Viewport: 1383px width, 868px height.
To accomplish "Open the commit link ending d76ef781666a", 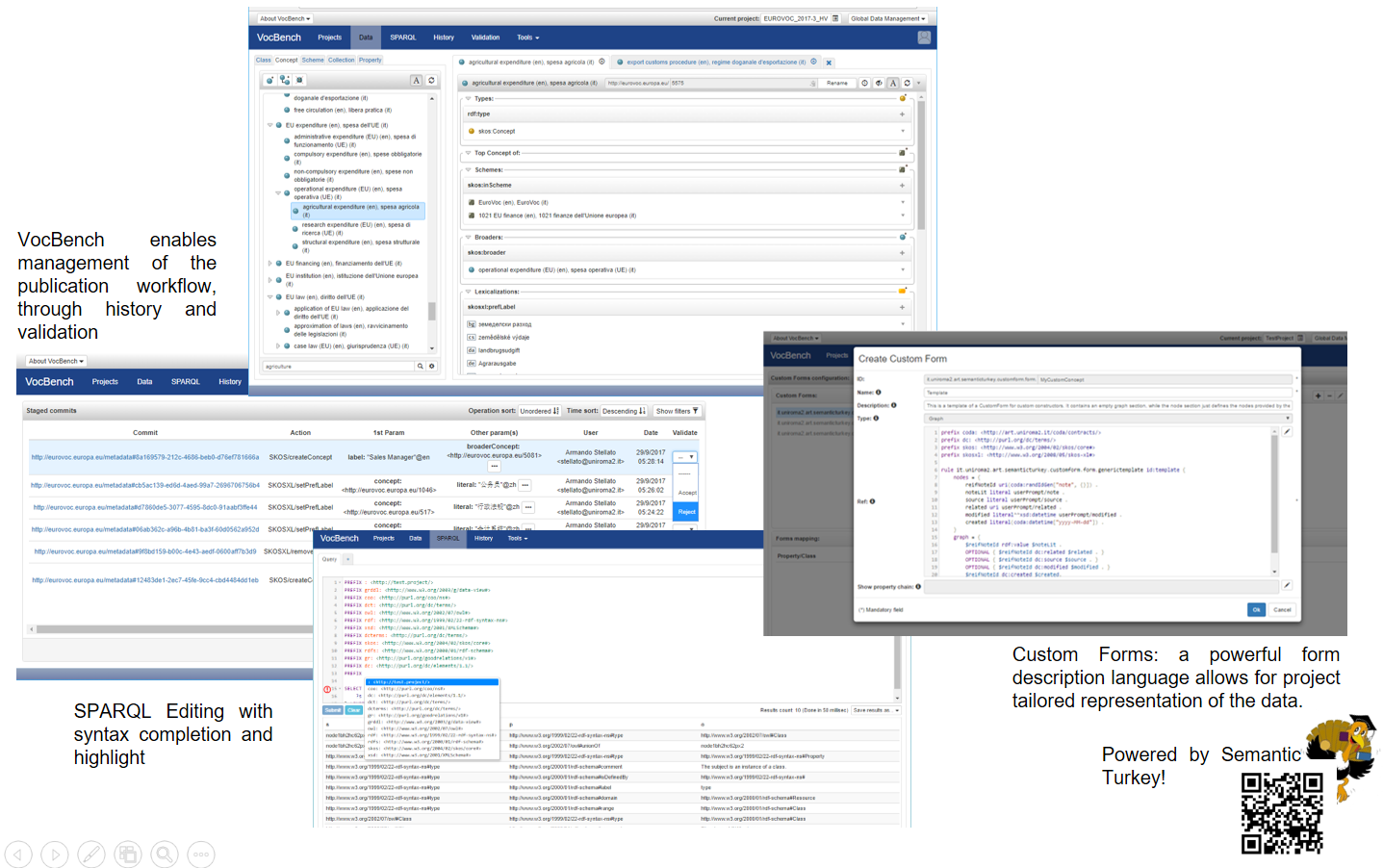I will [x=145, y=457].
